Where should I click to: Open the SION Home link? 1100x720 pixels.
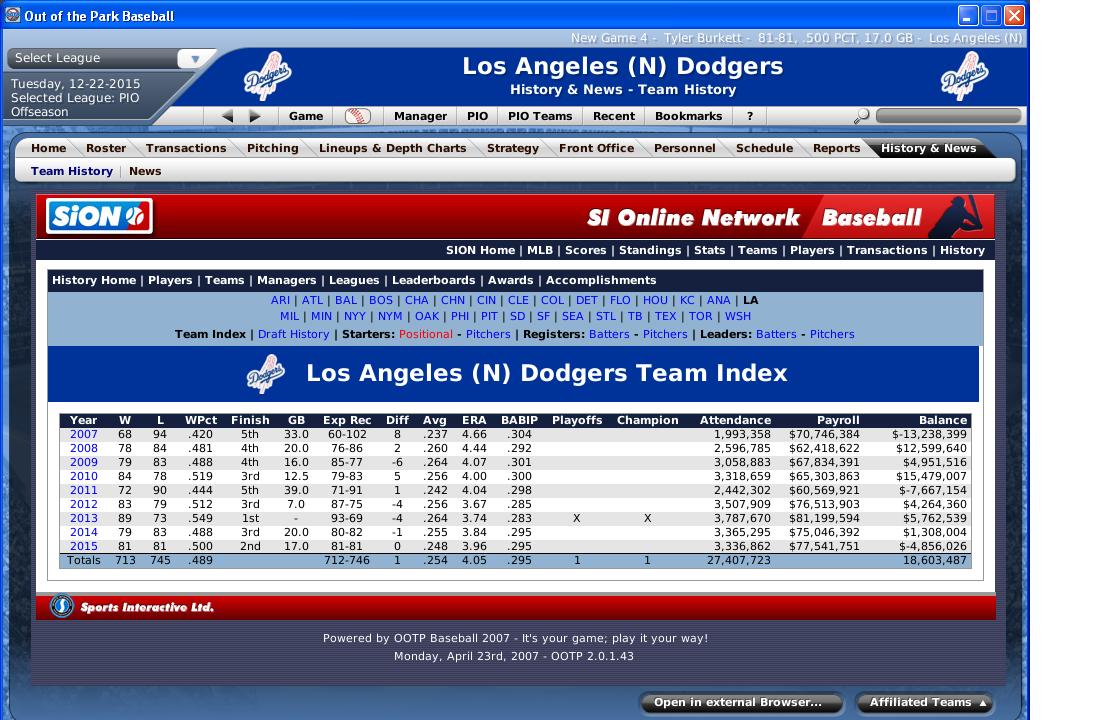point(481,251)
